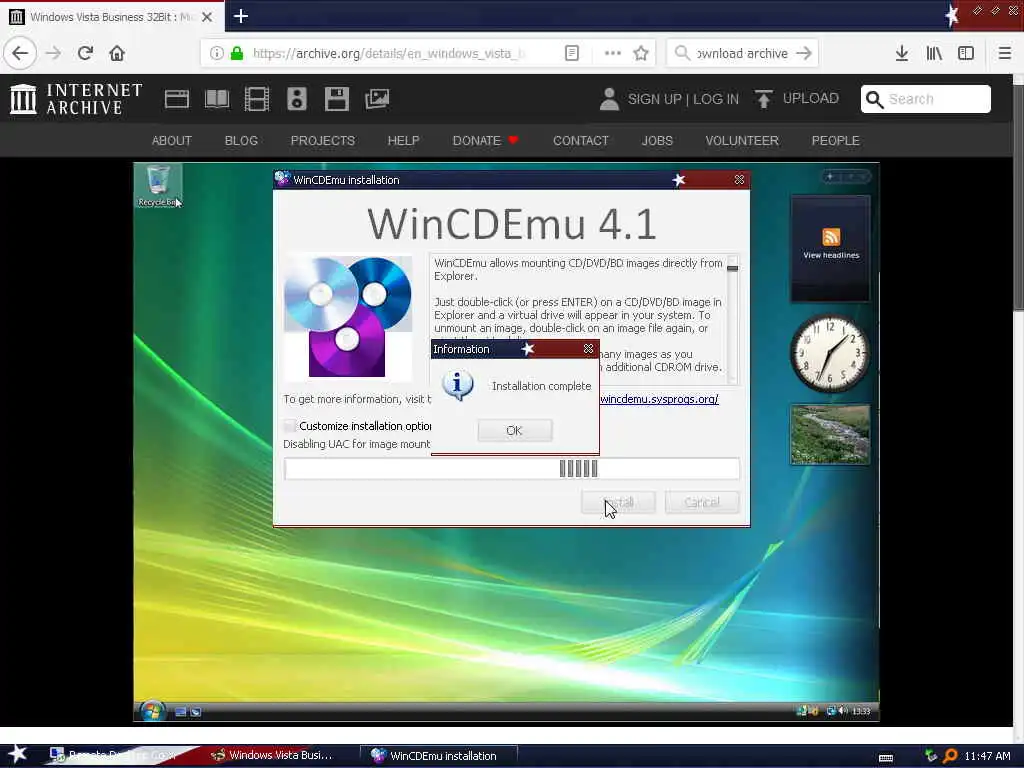Open the Archive images icon

point(377,99)
